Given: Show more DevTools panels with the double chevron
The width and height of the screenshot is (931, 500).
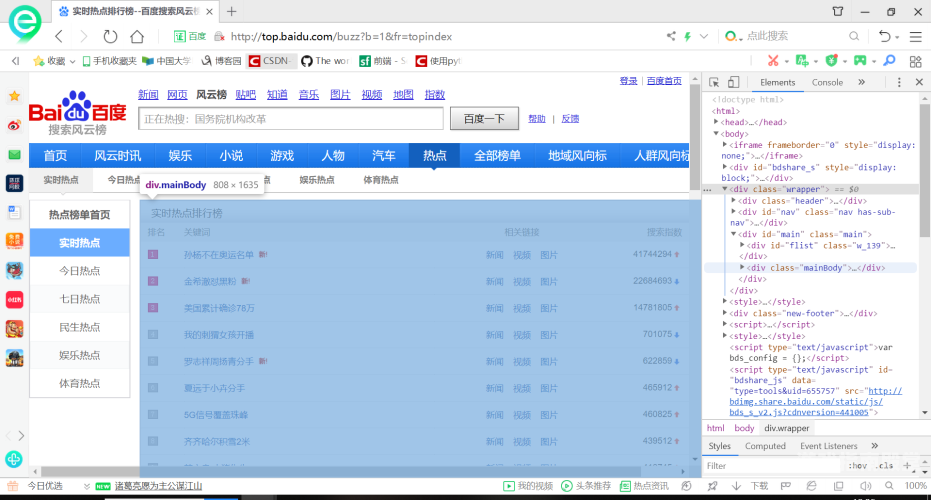Looking at the screenshot, I should pos(862,83).
